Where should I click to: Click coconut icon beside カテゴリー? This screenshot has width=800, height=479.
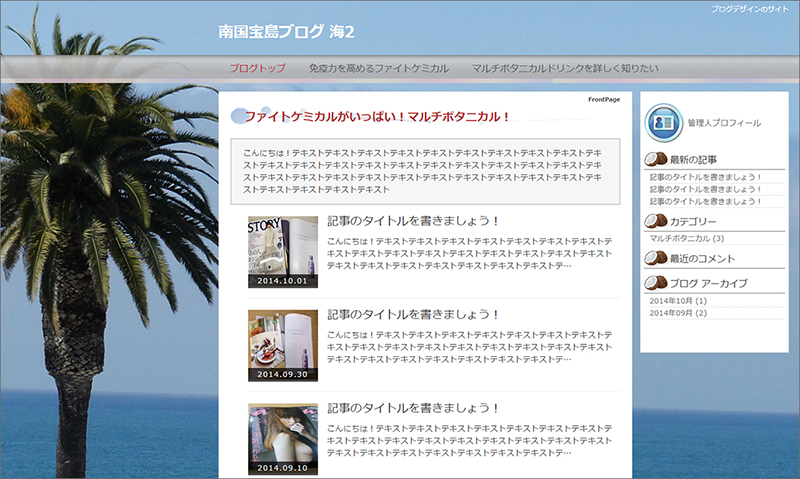click(x=656, y=222)
